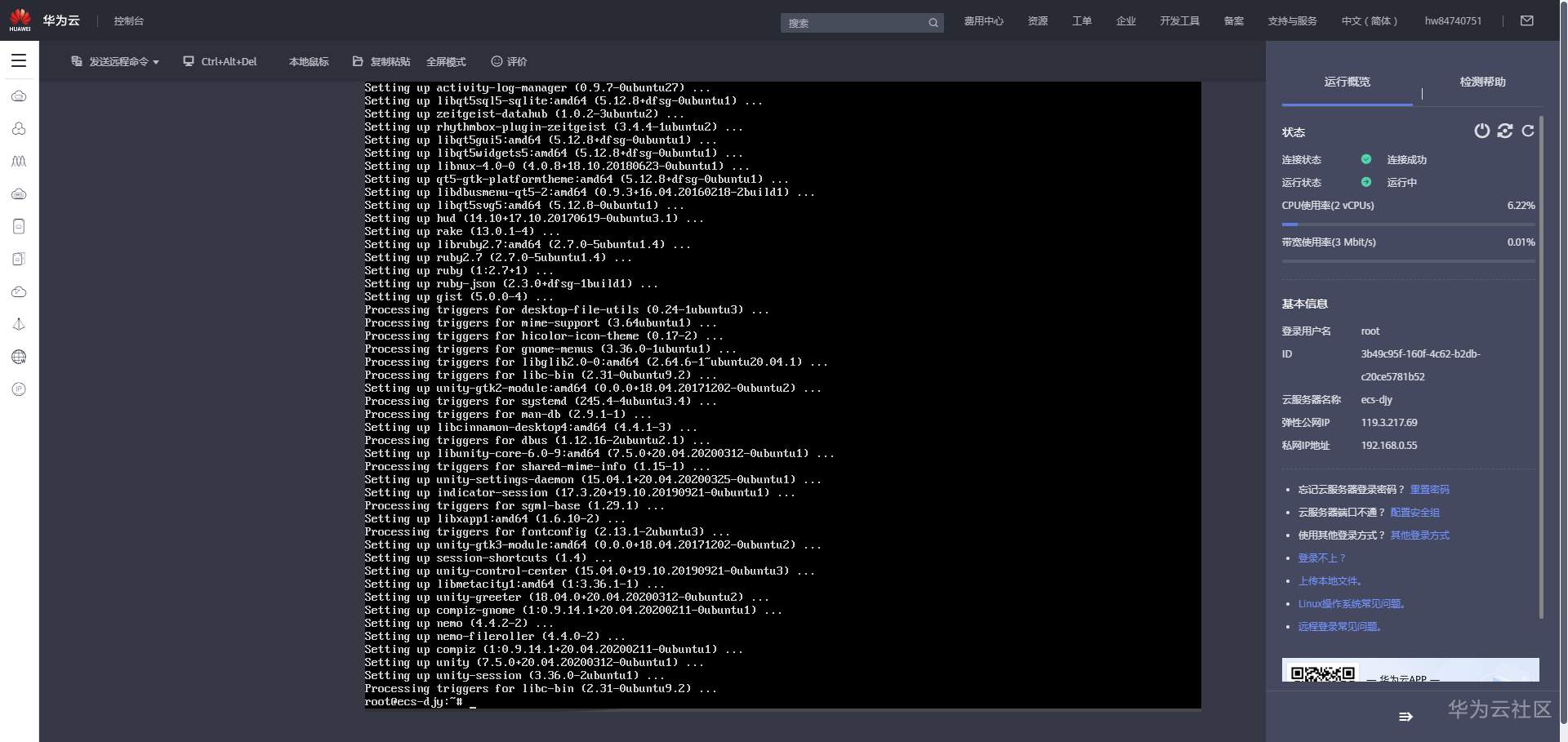The image size is (1568, 742).
Task: Click the 本地鼠标 toolbar option
Action: point(309,61)
